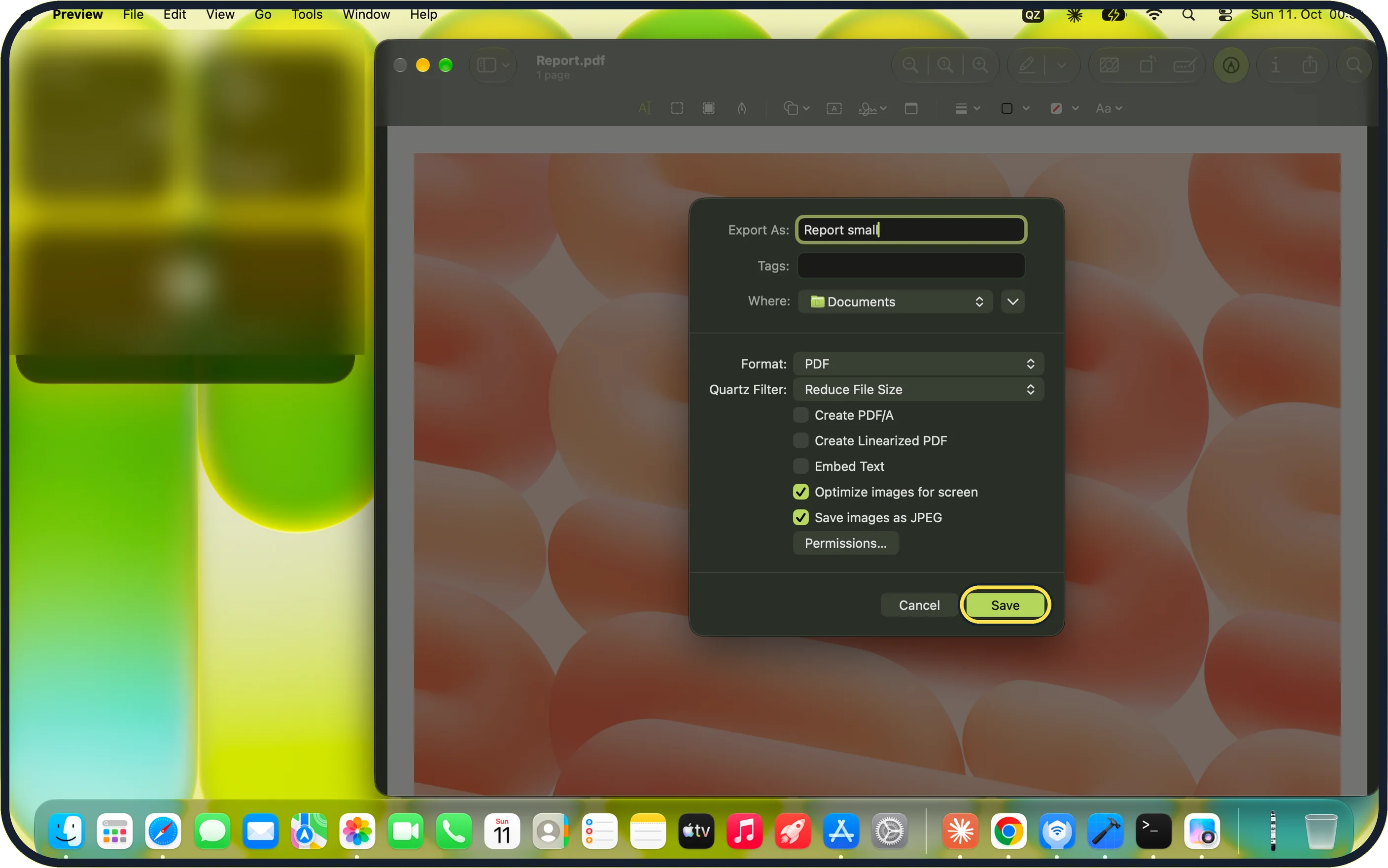Image resolution: width=1388 pixels, height=868 pixels.
Task: Open Google Chrome from the Dock
Action: tap(1008, 831)
